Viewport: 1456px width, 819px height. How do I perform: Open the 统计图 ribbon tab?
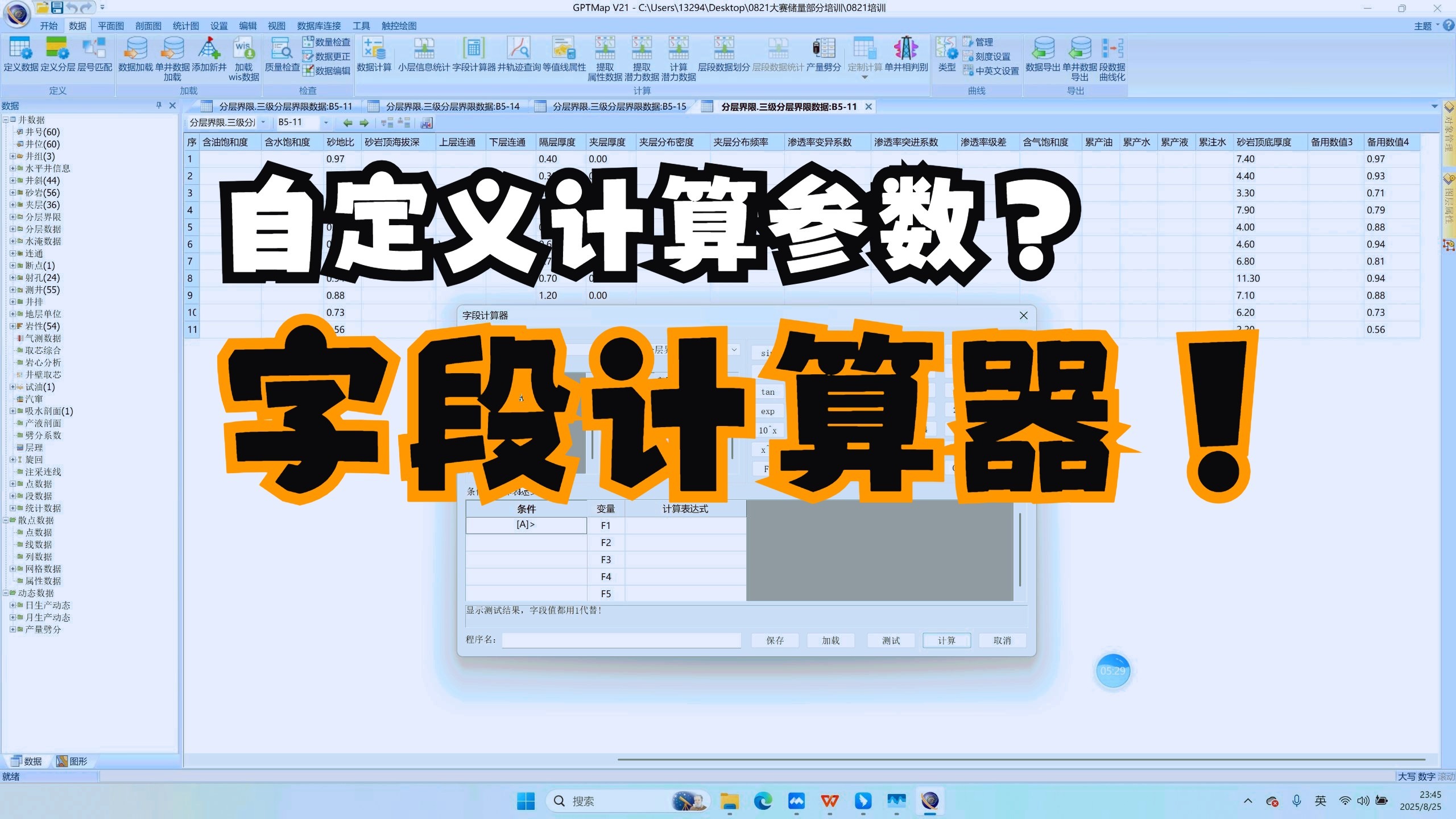coord(185,26)
